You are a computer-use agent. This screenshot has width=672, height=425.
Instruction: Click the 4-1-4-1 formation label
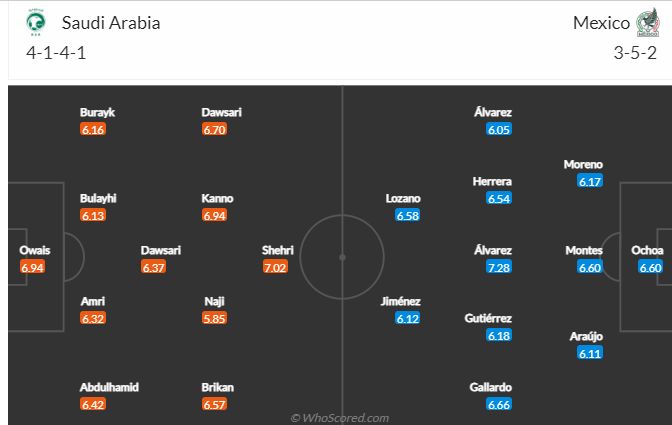pyautogui.click(x=56, y=53)
